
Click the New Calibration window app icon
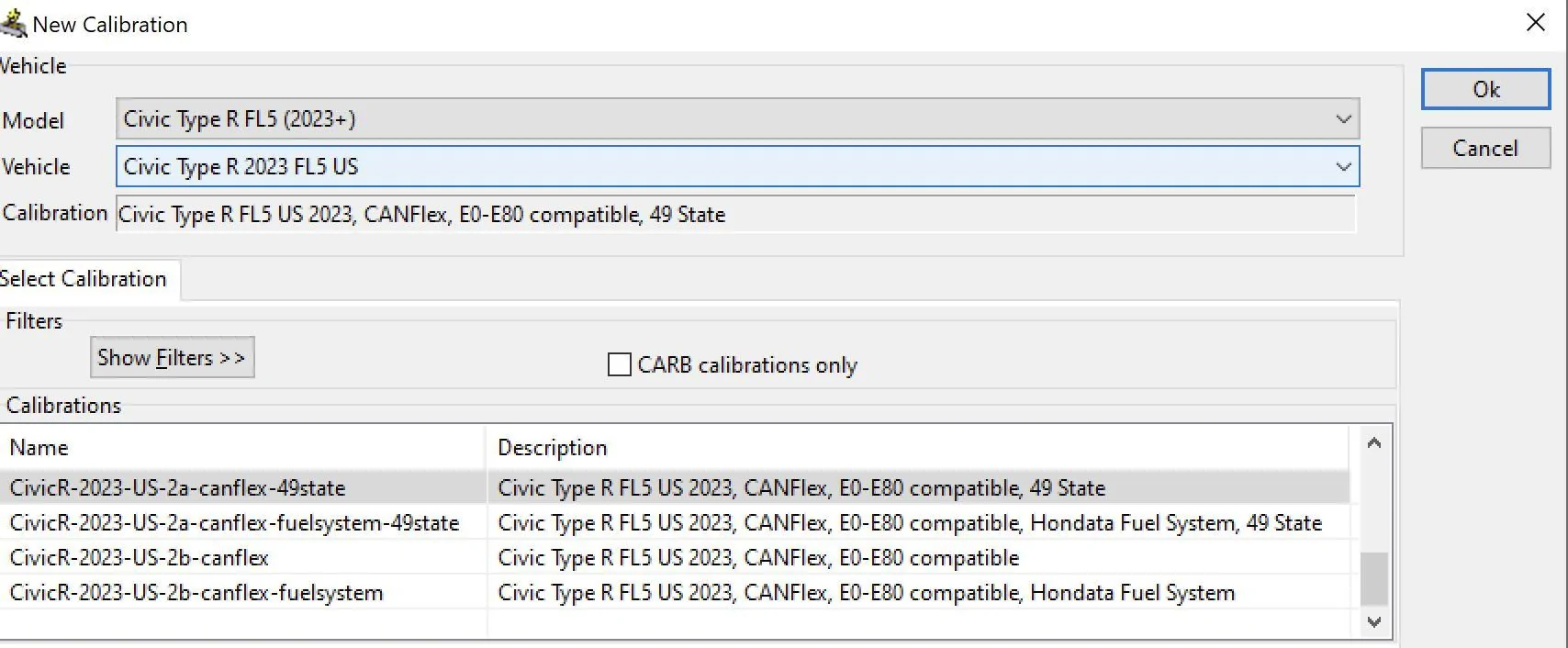[13, 24]
